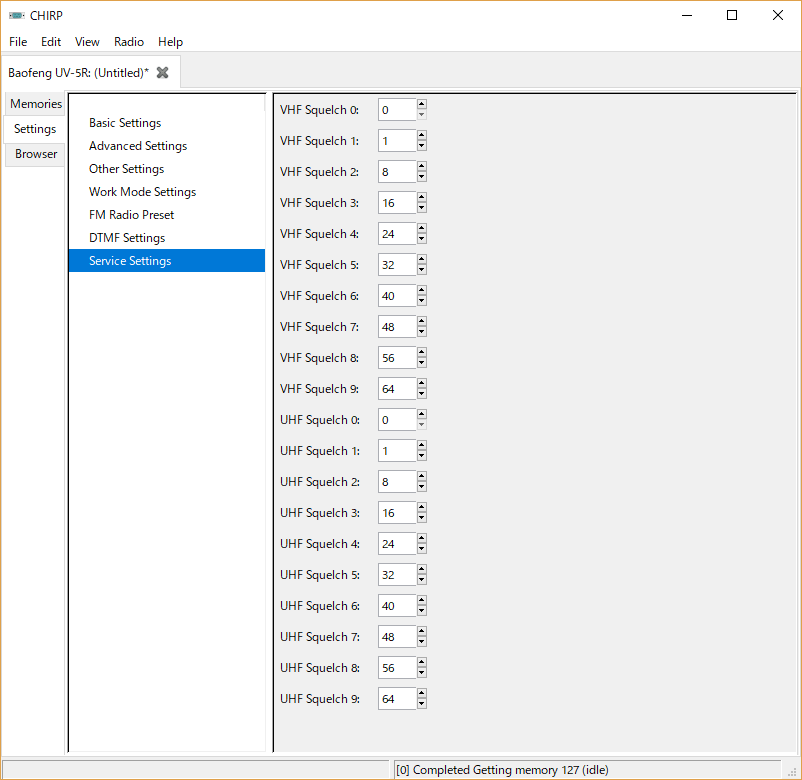Switch to the Memories tab
Viewport: 802px width, 780px height.
pos(36,104)
